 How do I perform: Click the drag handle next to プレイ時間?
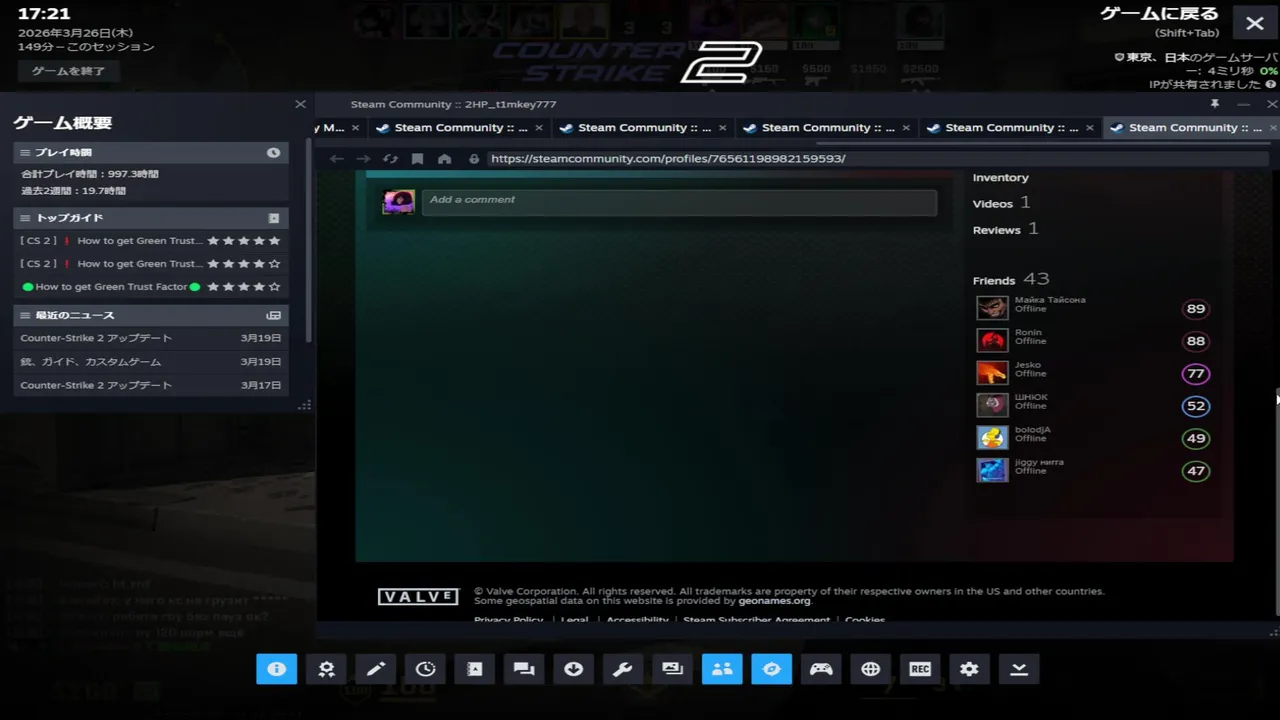[25, 152]
